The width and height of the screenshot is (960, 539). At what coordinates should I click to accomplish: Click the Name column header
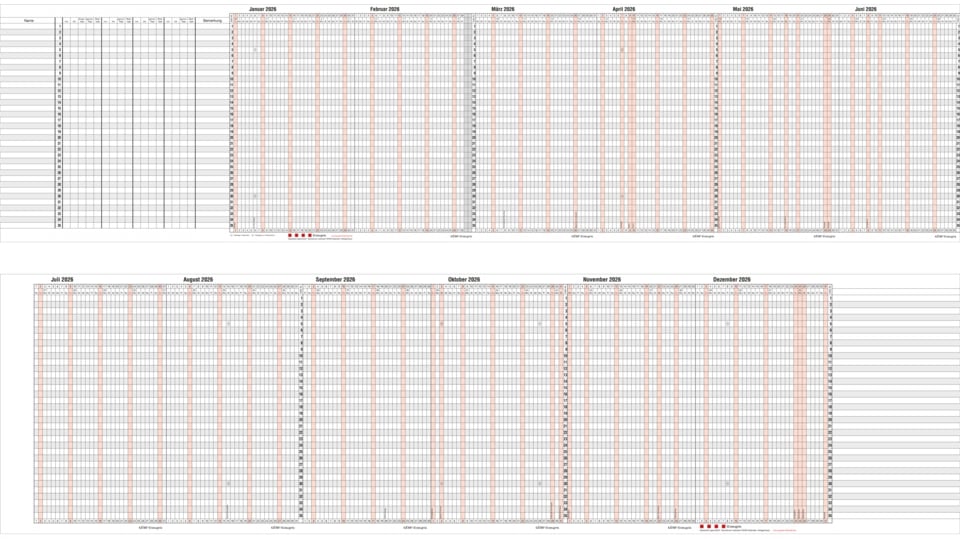29,20
